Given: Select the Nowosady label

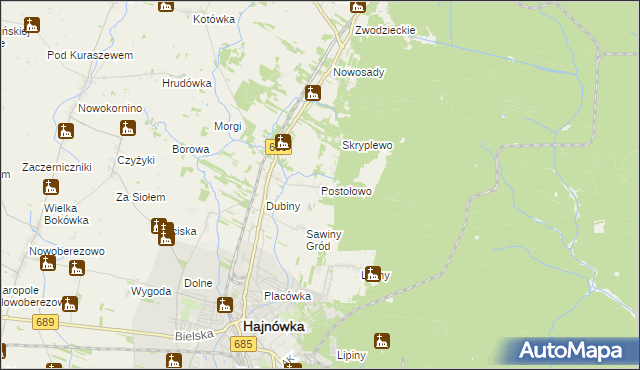Looking at the screenshot, I should (x=359, y=72).
